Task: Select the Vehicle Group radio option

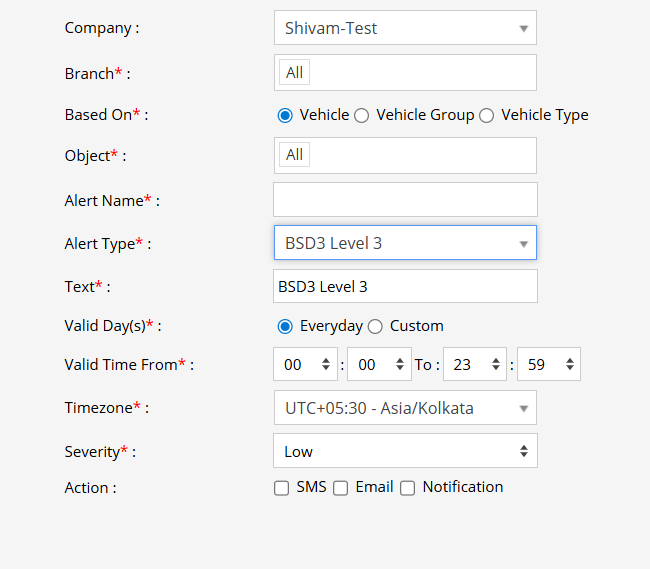Action: (362, 115)
